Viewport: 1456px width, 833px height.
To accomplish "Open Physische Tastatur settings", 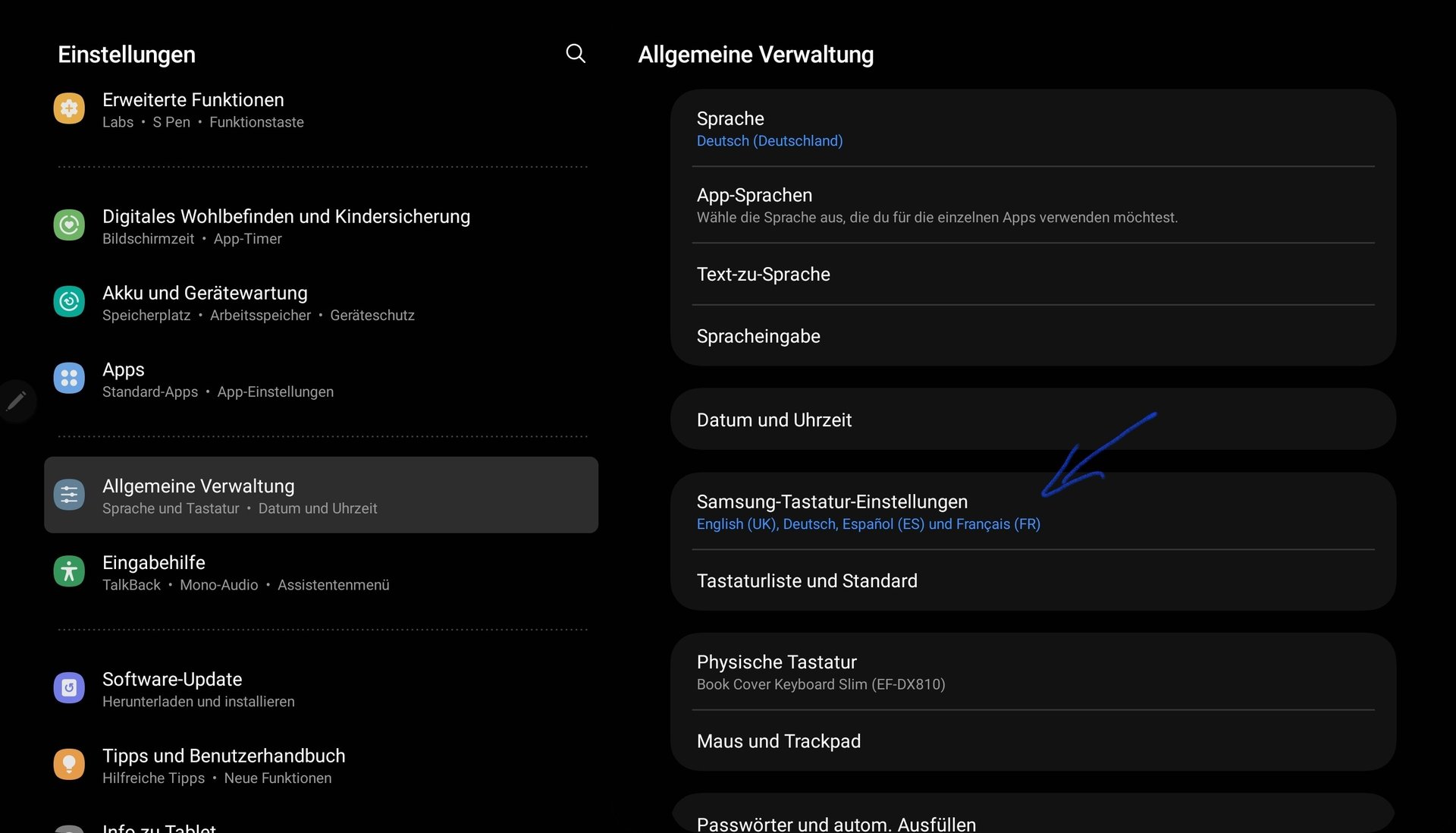I will click(x=1034, y=671).
